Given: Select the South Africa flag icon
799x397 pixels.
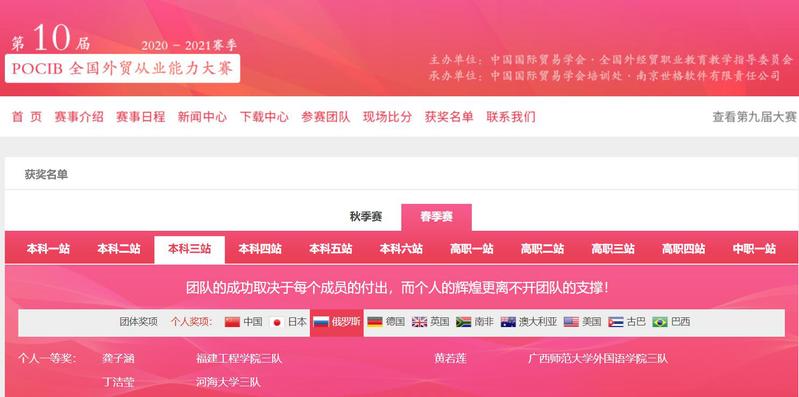Looking at the screenshot, I should (464, 322).
